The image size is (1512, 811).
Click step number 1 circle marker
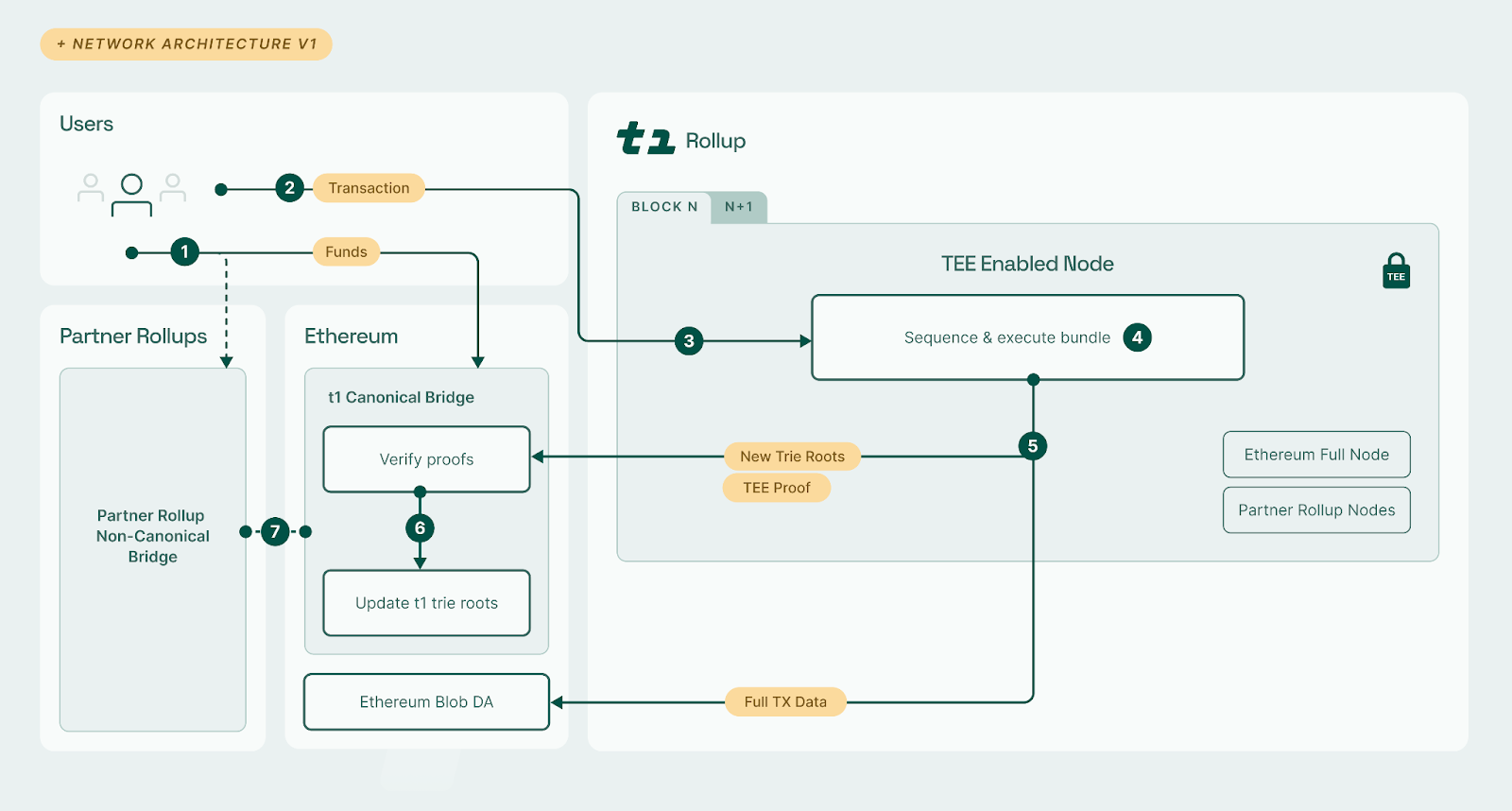(x=184, y=251)
